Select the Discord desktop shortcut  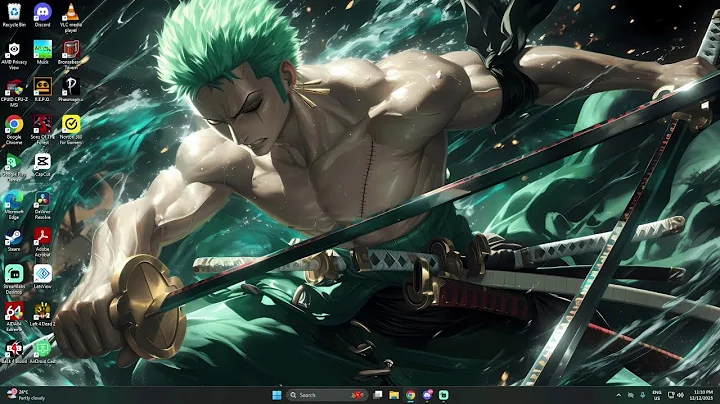pyautogui.click(x=42, y=15)
